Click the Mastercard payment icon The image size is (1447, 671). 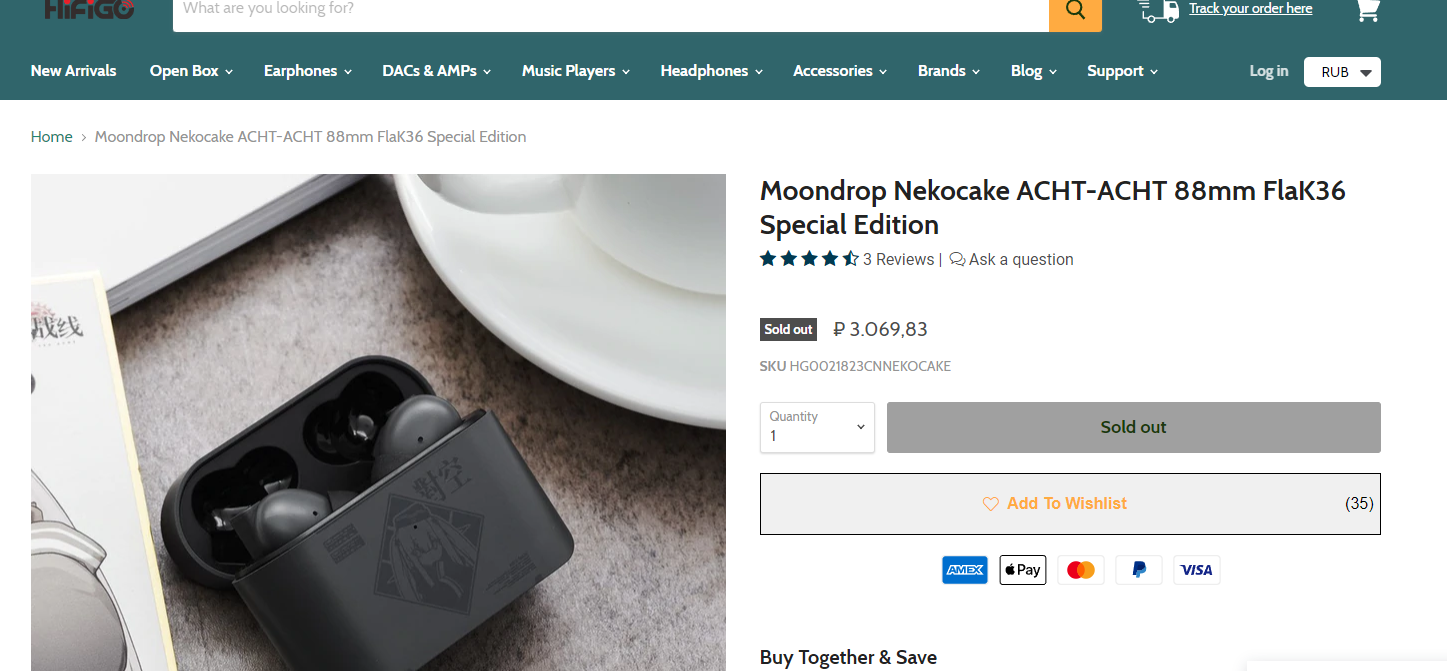[x=1080, y=570]
